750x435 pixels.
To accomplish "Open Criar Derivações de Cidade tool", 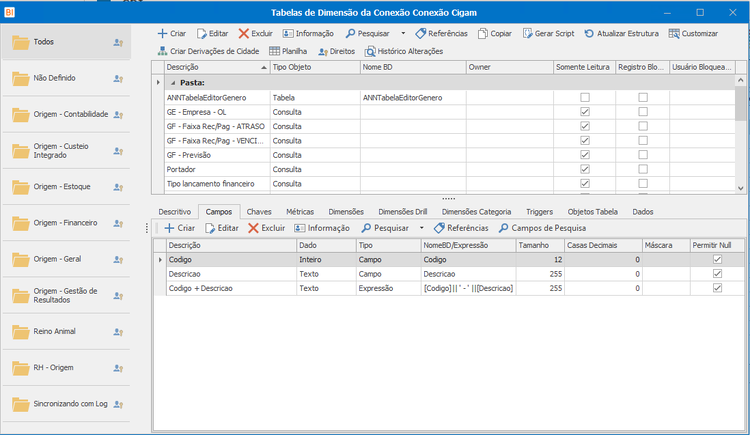I will coord(208,51).
